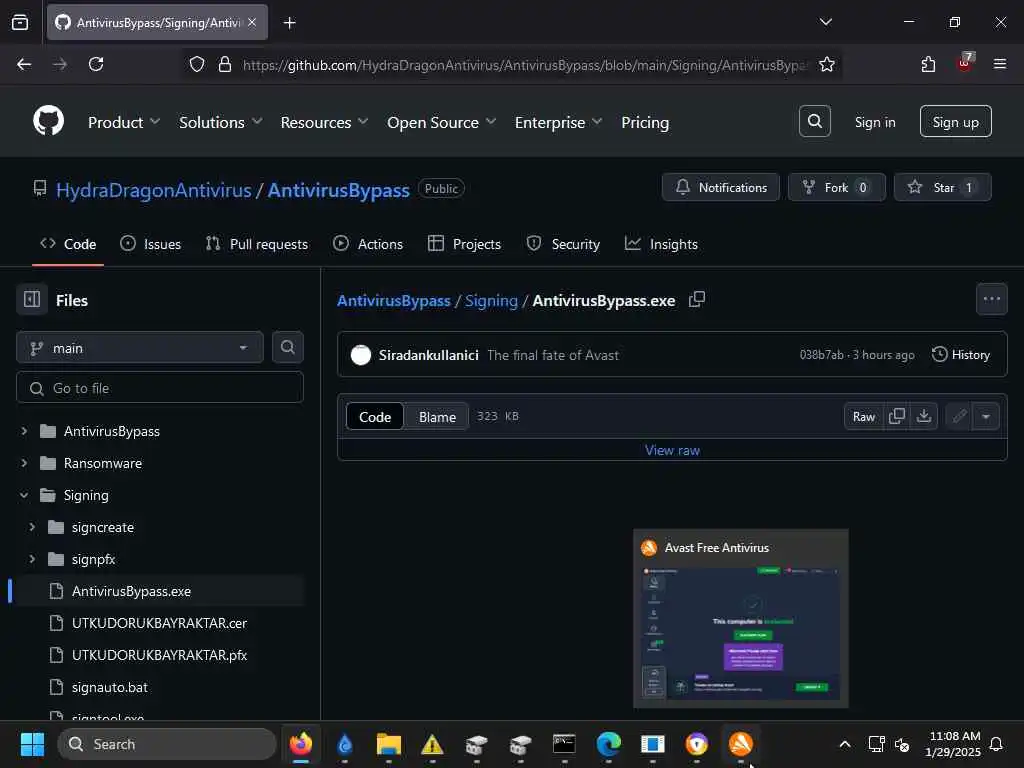Screen dimensions: 1024x768
Task: Click the browser address bar URL
Action: tap(524, 65)
